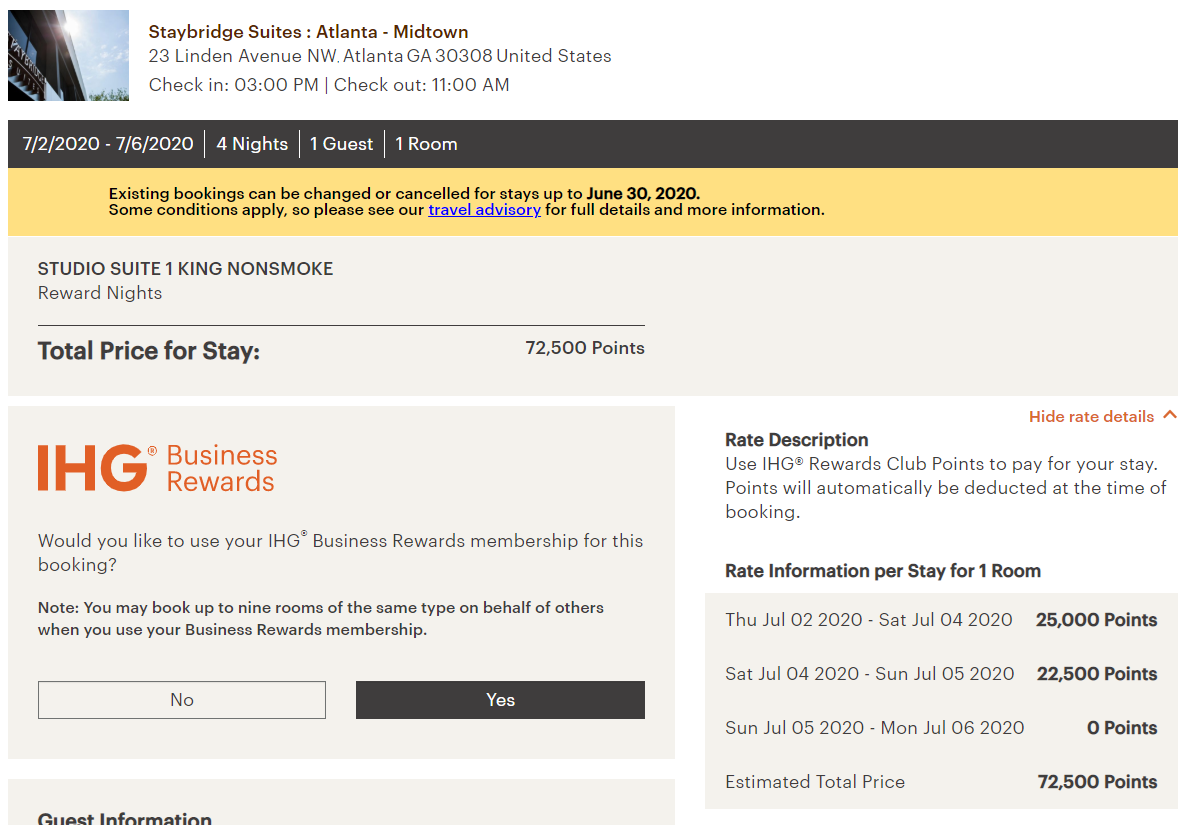Select the 1 Room label
This screenshot has height=825, width=1191.
click(x=426, y=144)
